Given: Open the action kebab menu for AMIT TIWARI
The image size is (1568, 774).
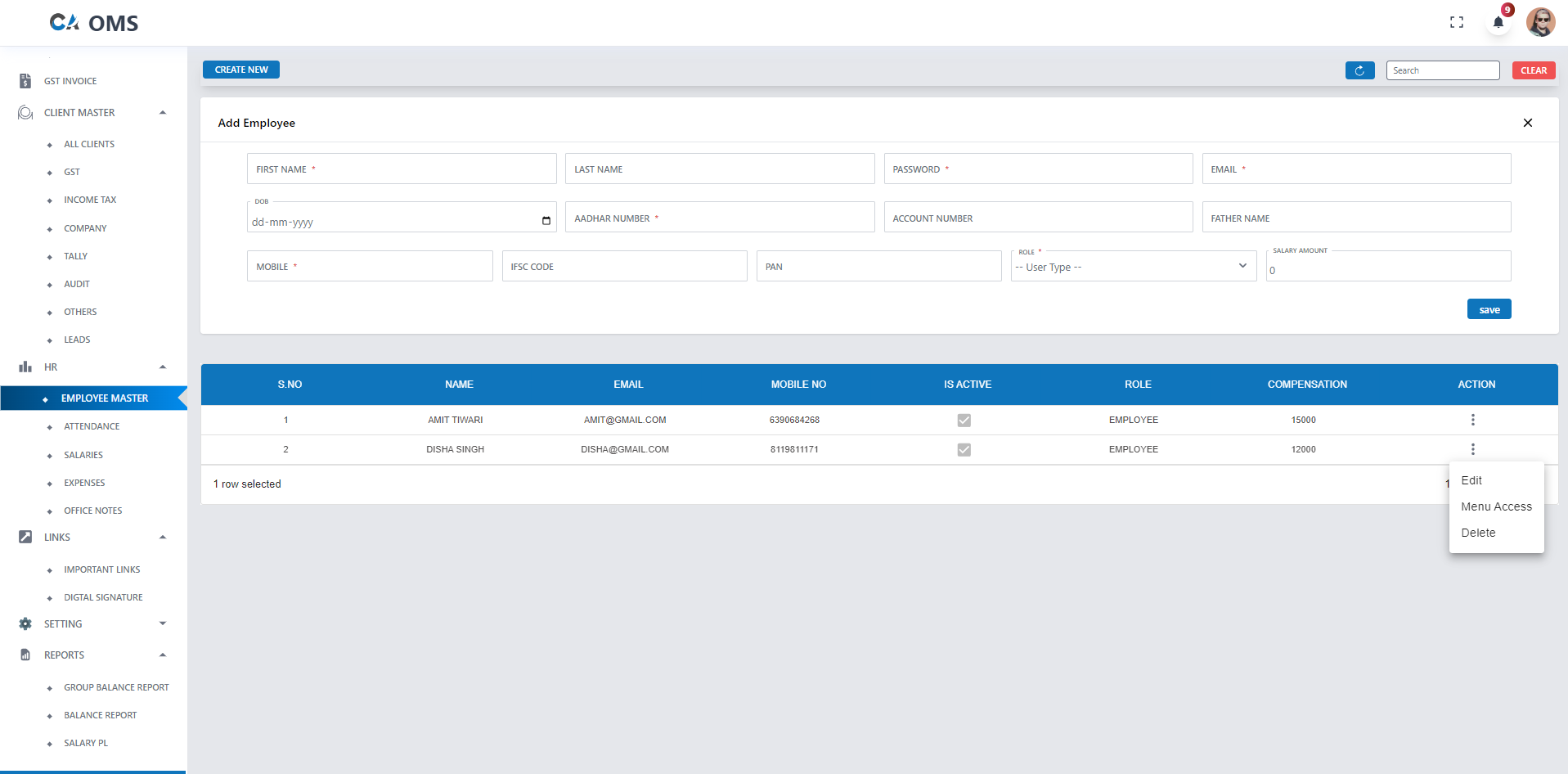Looking at the screenshot, I should tap(1472, 420).
